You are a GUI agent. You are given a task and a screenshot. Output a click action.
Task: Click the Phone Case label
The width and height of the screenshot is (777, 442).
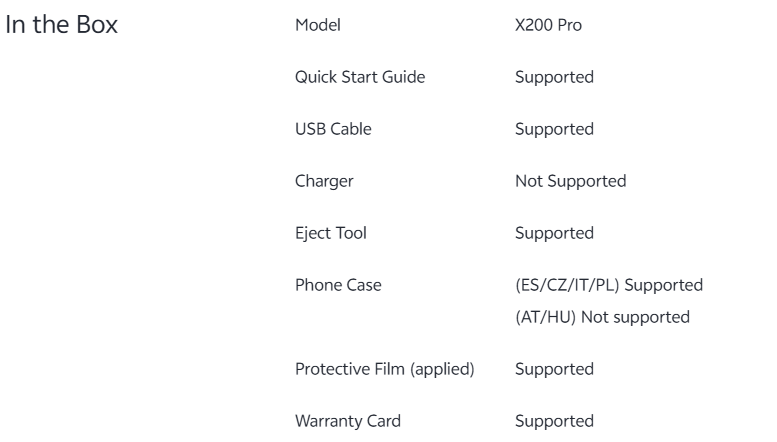click(x=338, y=285)
